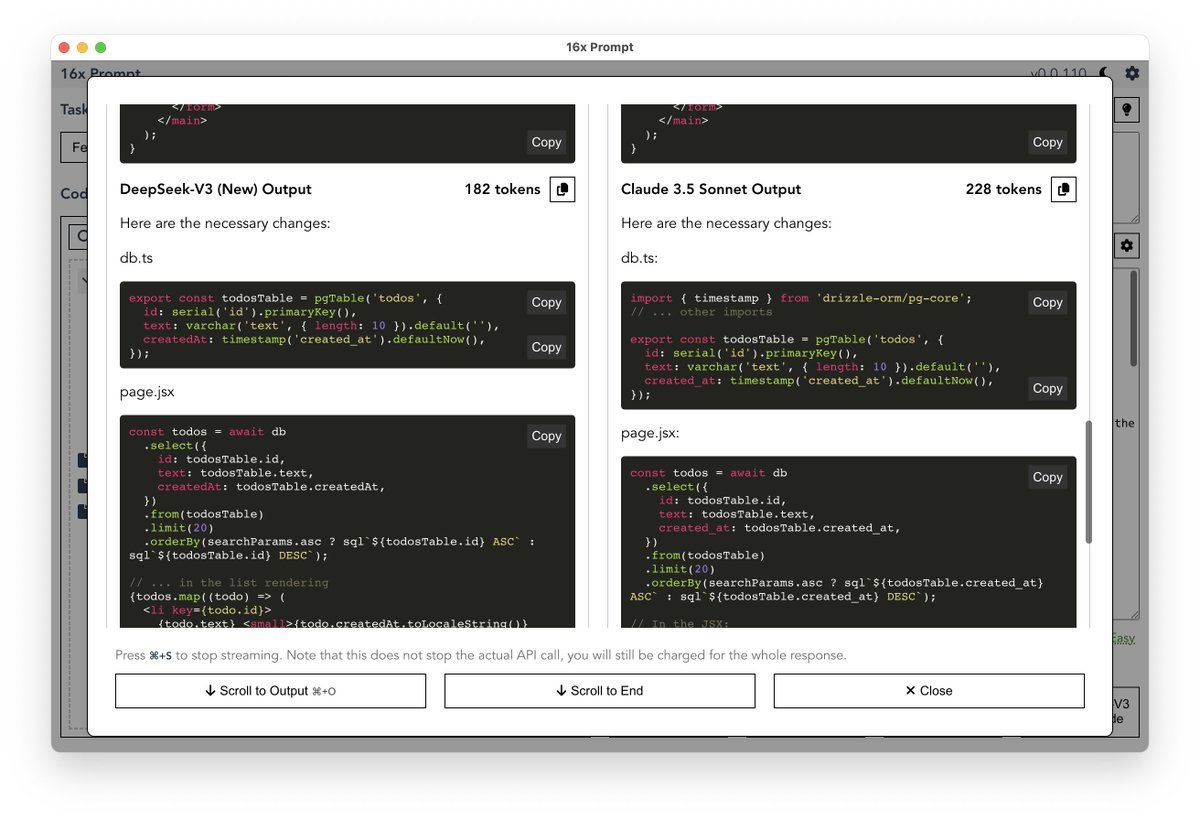1200x820 pixels.
Task: Click the 228 tokens count
Action: point(1003,189)
